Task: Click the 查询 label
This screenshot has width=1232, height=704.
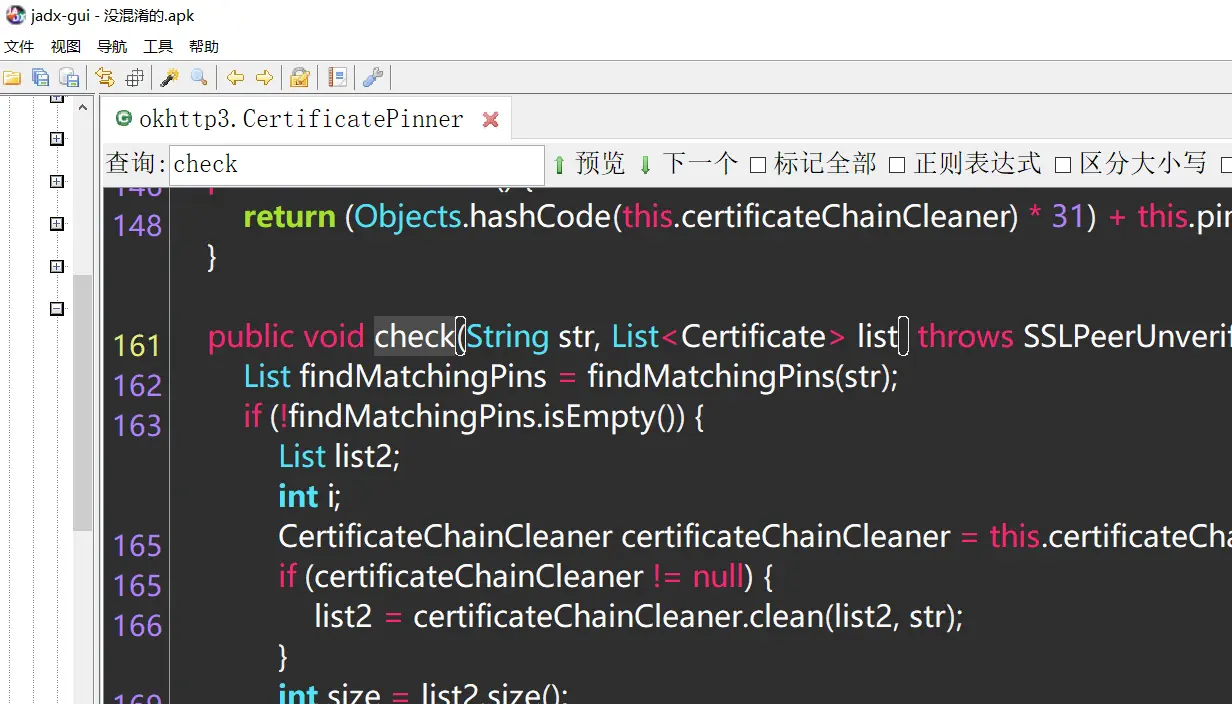Action: coord(136,164)
